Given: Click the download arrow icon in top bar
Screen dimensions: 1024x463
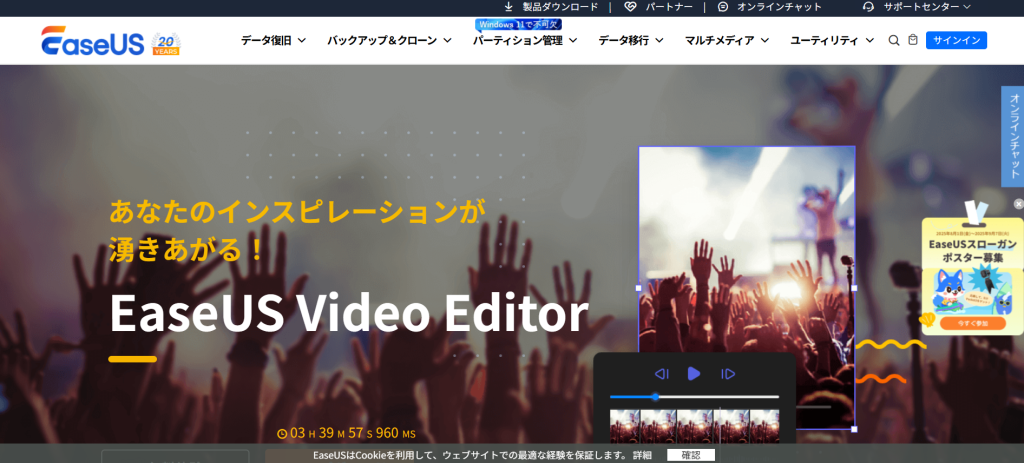Looking at the screenshot, I should 509,7.
